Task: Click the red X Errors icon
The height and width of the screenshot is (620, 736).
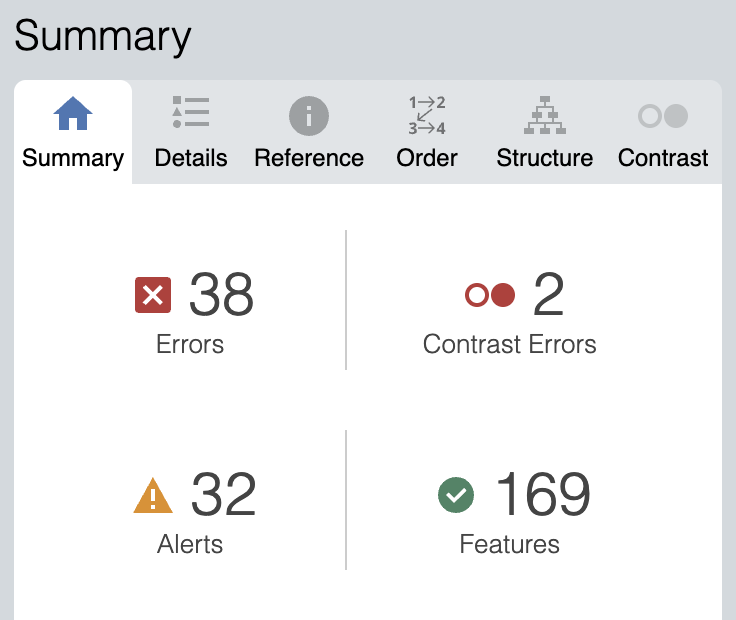Action: coord(153,295)
